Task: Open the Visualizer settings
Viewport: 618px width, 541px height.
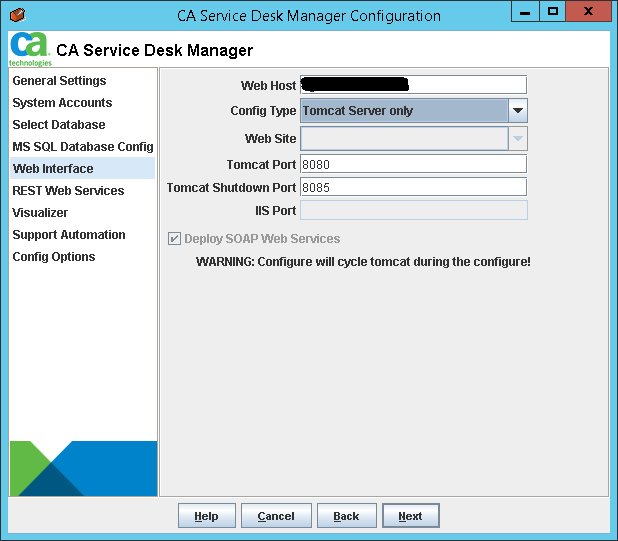Action: [40, 213]
